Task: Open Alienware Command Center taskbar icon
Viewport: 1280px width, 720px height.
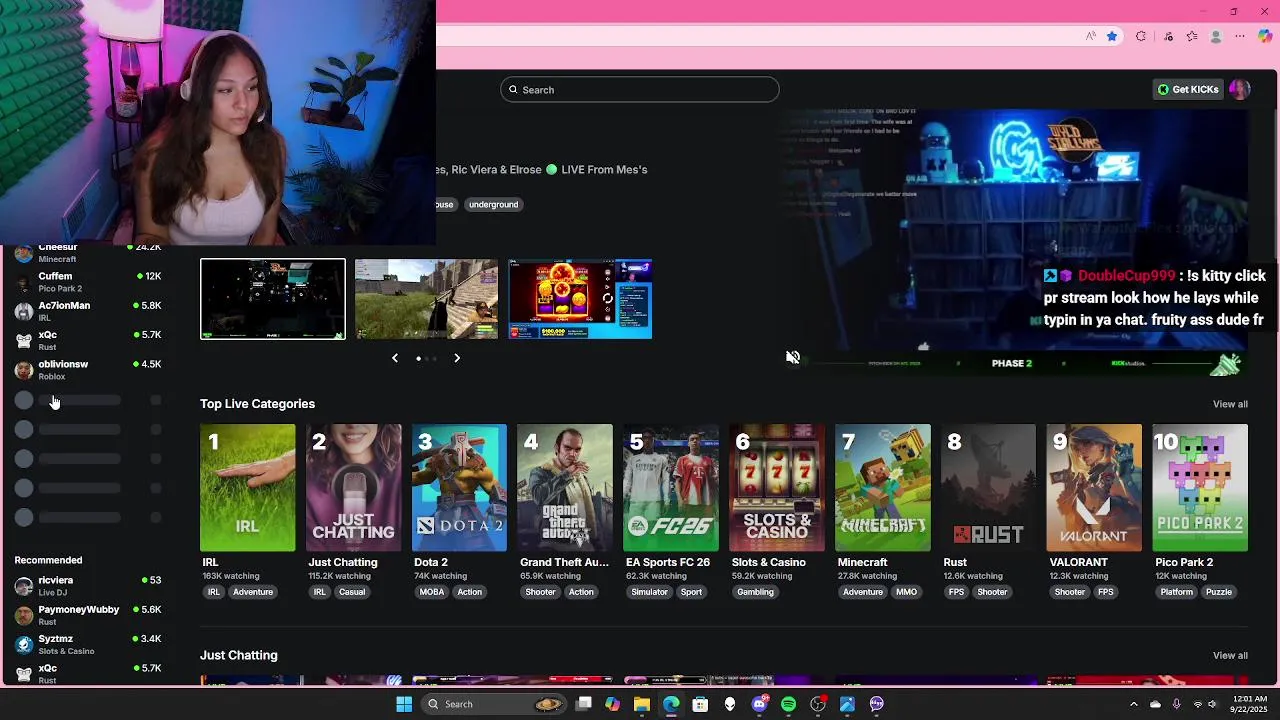Action: pyautogui.click(x=730, y=704)
